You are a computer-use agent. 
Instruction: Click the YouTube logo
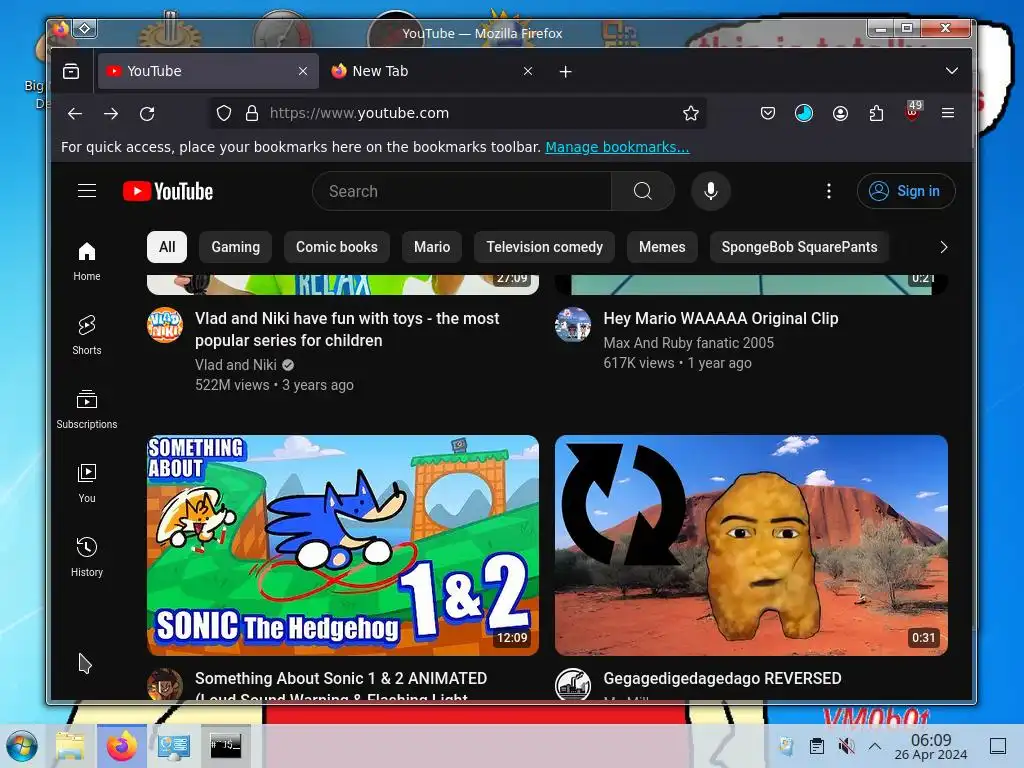point(168,191)
